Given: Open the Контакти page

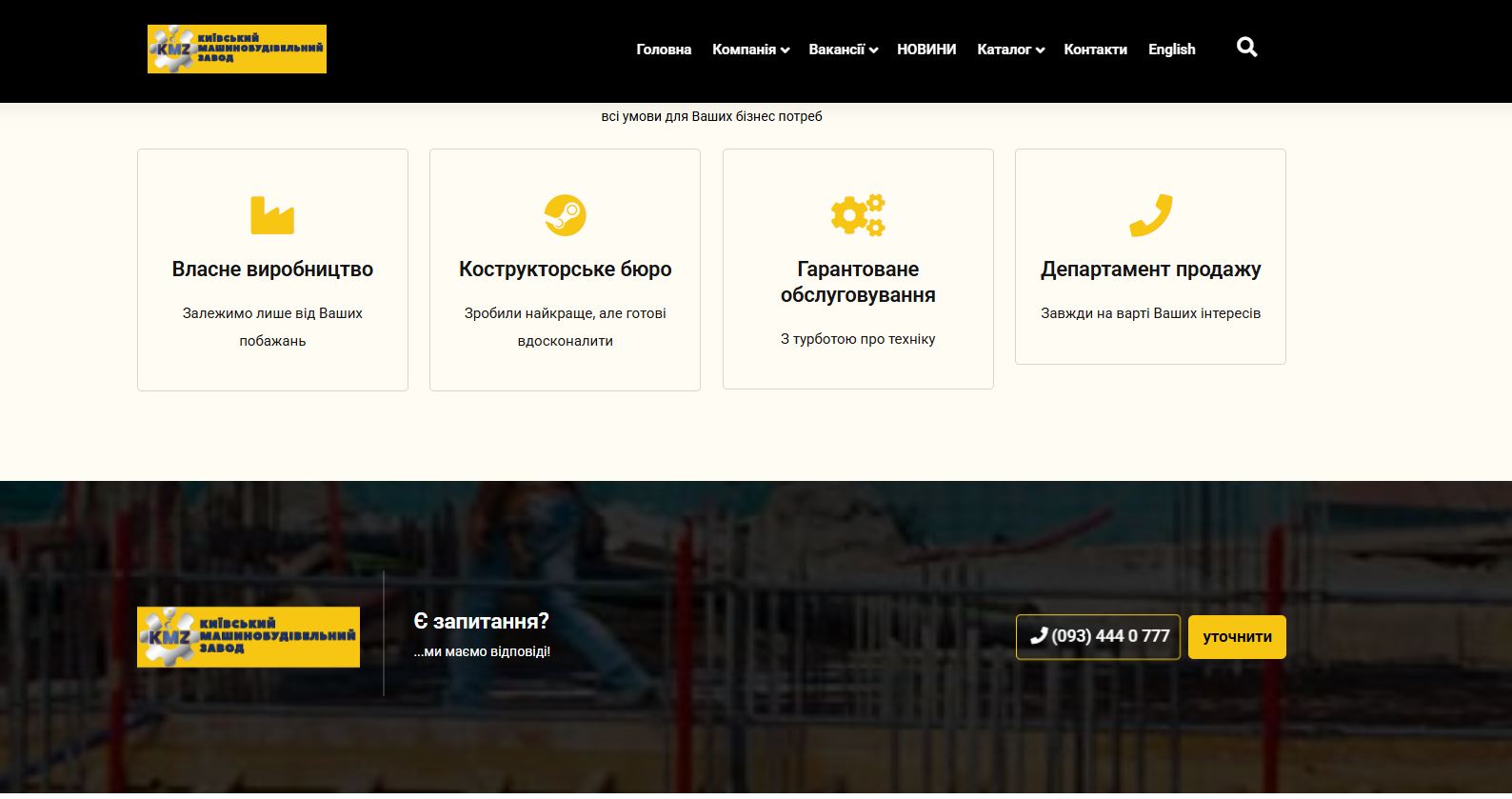Looking at the screenshot, I should click(x=1095, y=50).
